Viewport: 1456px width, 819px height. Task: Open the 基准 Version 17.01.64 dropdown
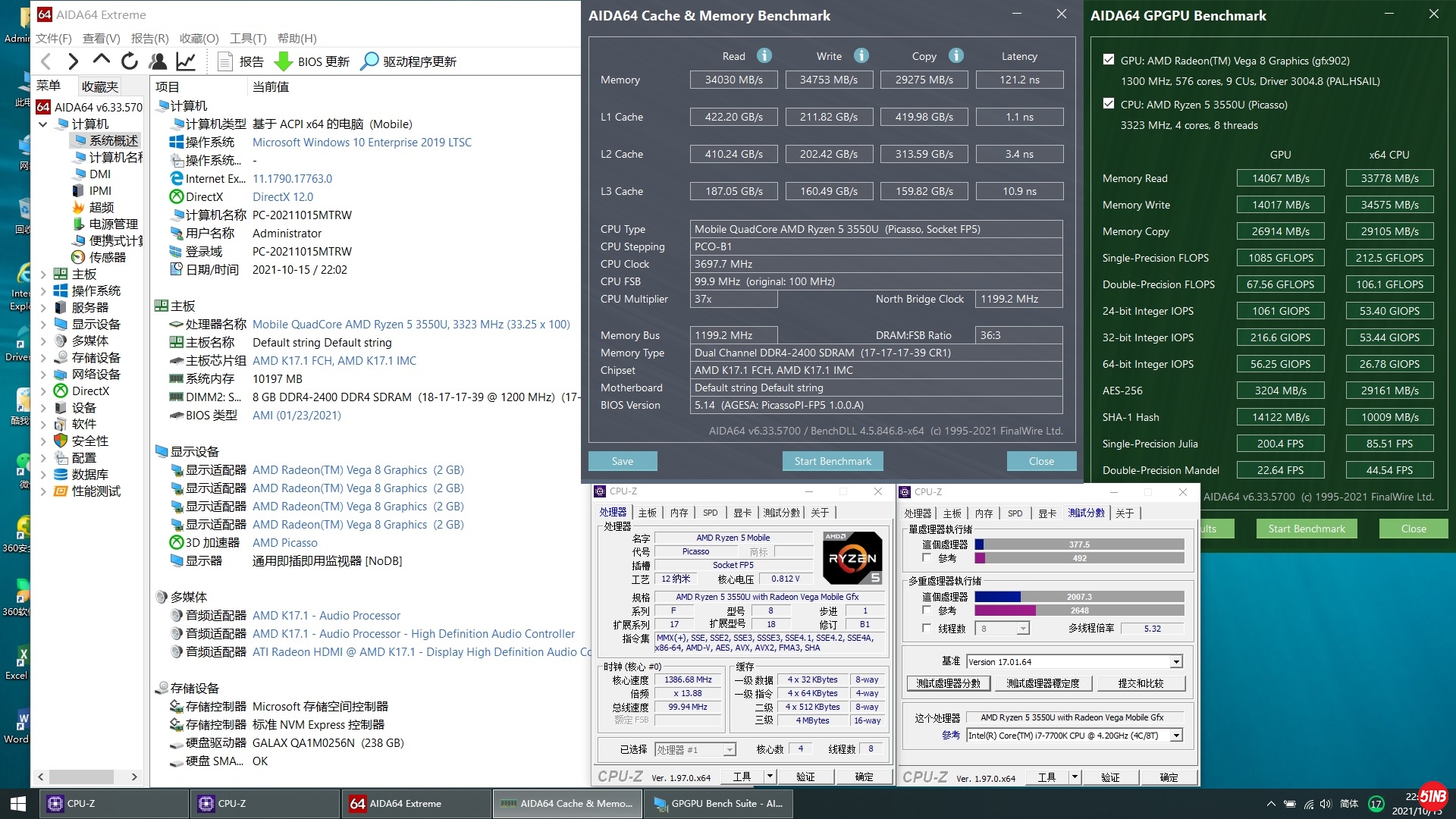(x=1175, y=662)
